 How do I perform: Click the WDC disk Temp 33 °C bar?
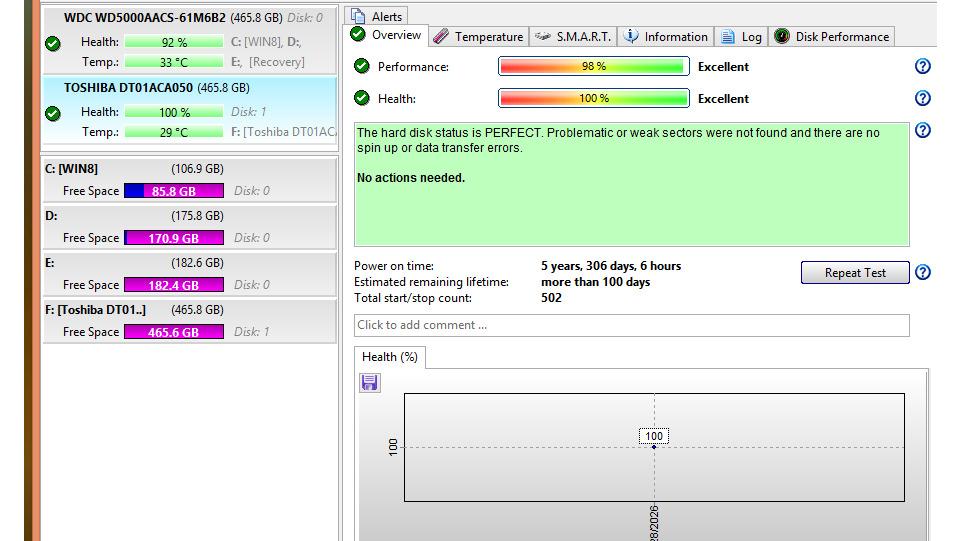tap(174, 62)
